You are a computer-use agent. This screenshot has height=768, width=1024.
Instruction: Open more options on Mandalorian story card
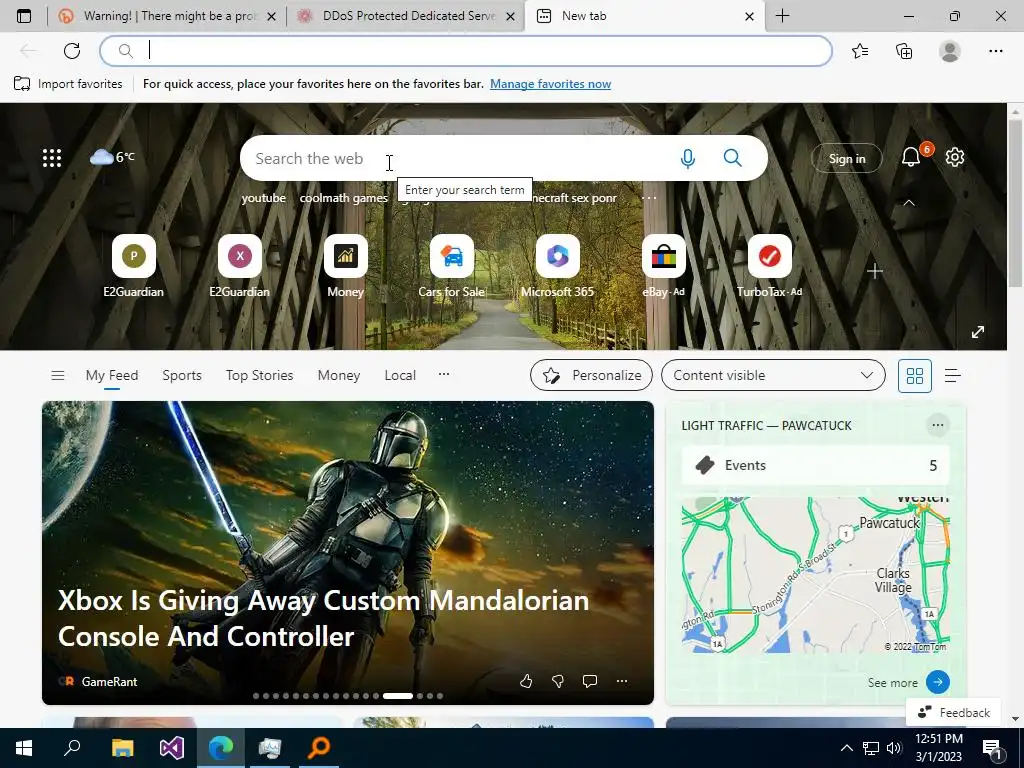(x=622, y=681)
